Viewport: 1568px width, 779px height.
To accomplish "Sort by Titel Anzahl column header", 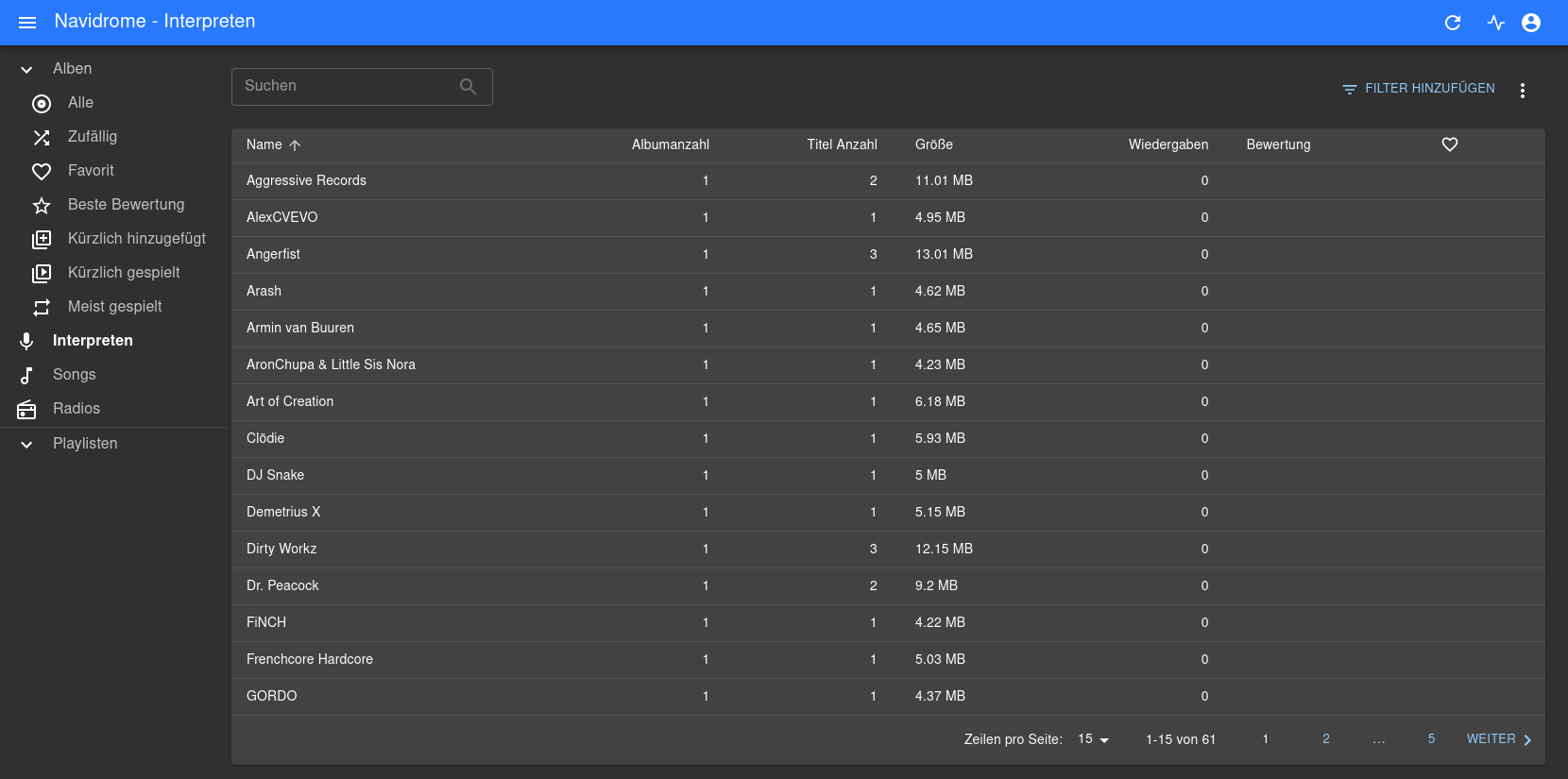I will pyautogui.click(x=842, y=144).
